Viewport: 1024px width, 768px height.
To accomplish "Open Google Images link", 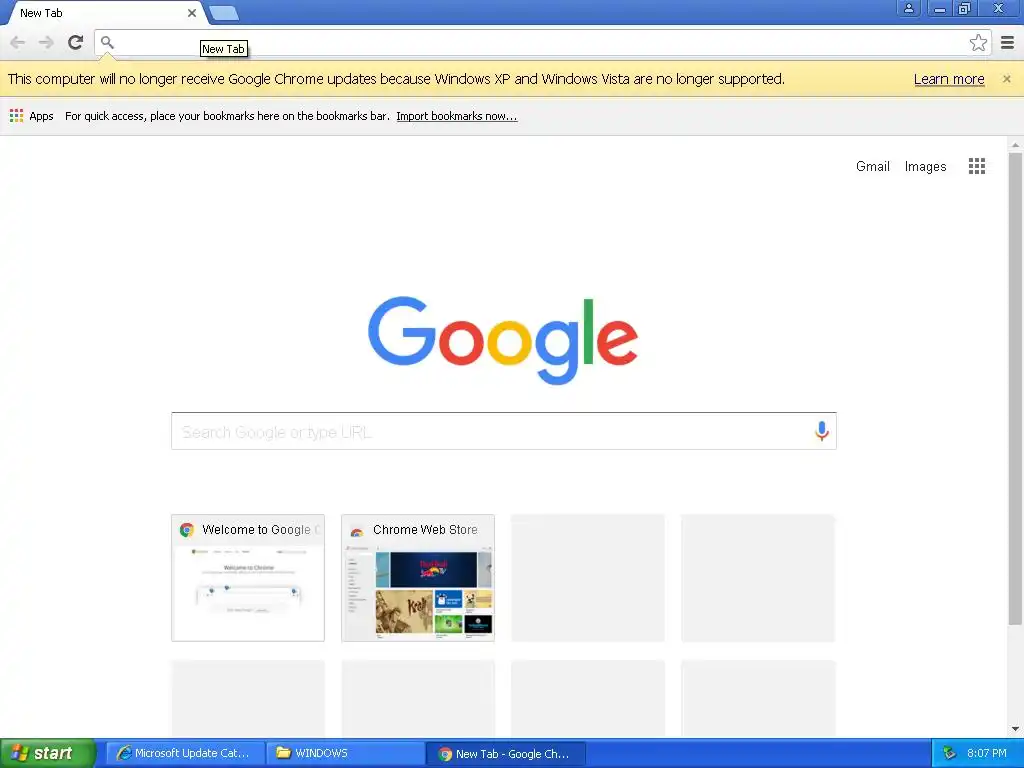I will click(x=925, y=167).
